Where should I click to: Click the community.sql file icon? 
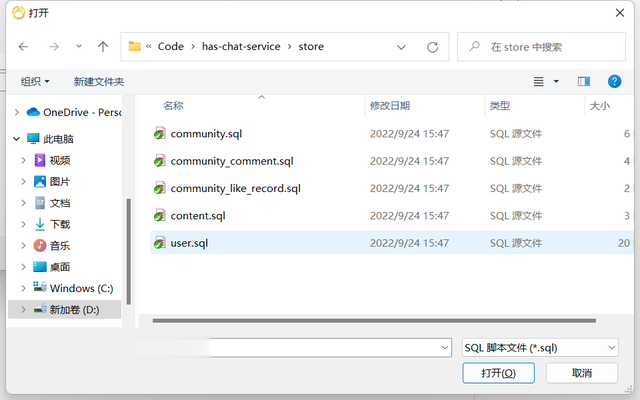(x=160, y=133)
